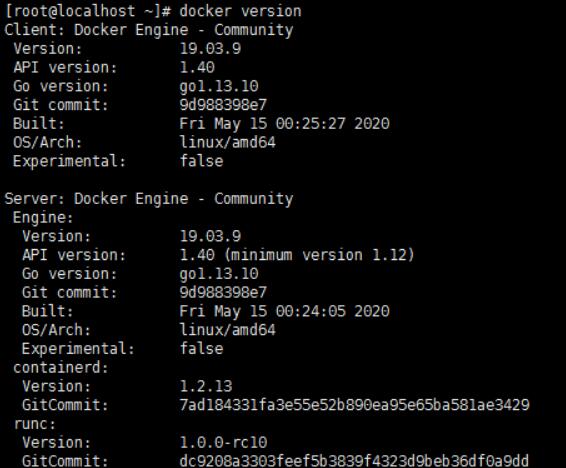The width and height of the screenshot is (566, 468).
Task: Click the runc version 1.0.0-rc10
Action: 223,442
